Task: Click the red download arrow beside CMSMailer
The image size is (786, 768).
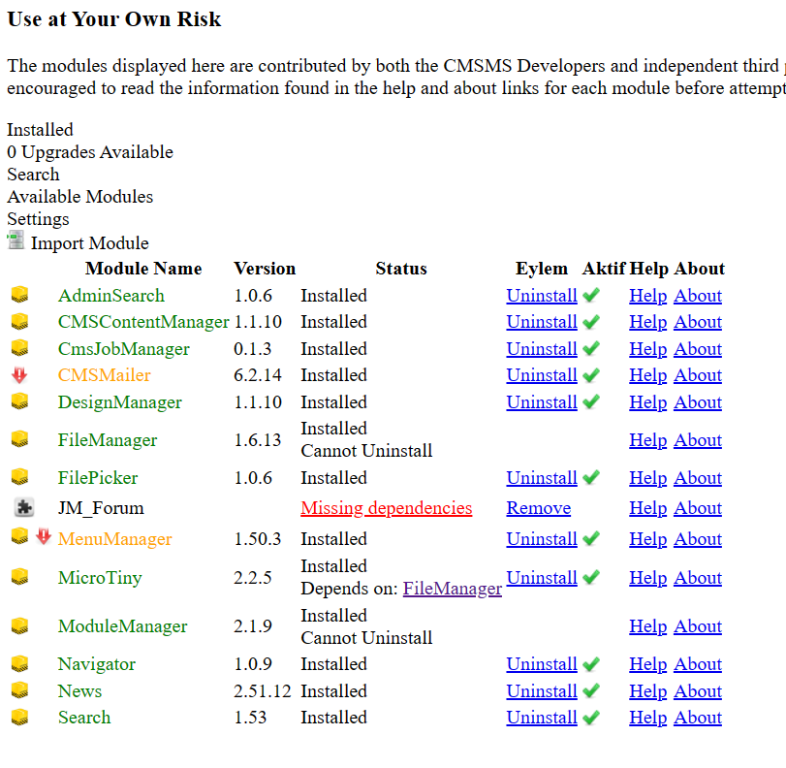Action: [x=19, y=375]
